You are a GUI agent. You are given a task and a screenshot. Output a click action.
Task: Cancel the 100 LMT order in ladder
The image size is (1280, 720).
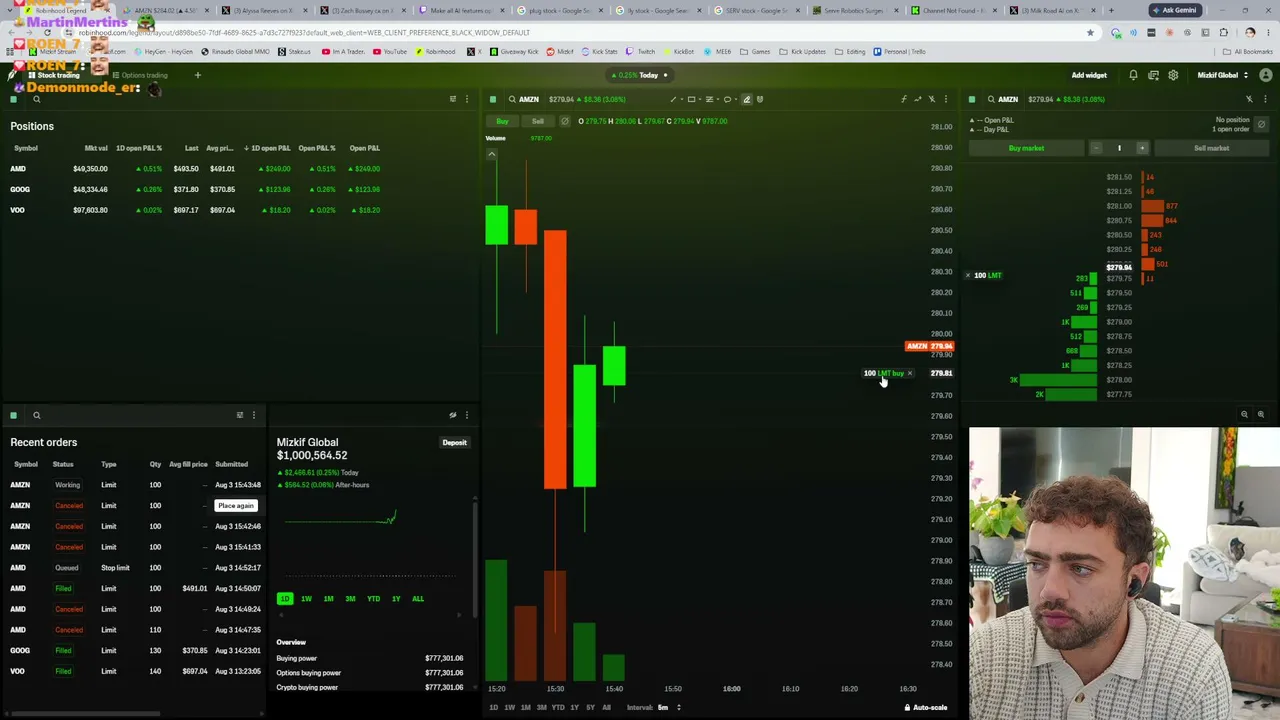tap(967, 275)
